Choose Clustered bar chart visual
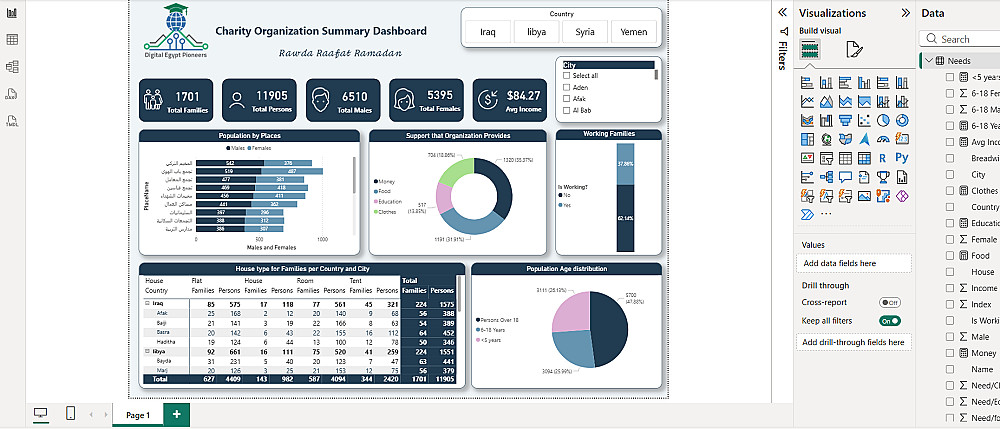Viewport: 1000px width, 429px height. tap(845, 83)
